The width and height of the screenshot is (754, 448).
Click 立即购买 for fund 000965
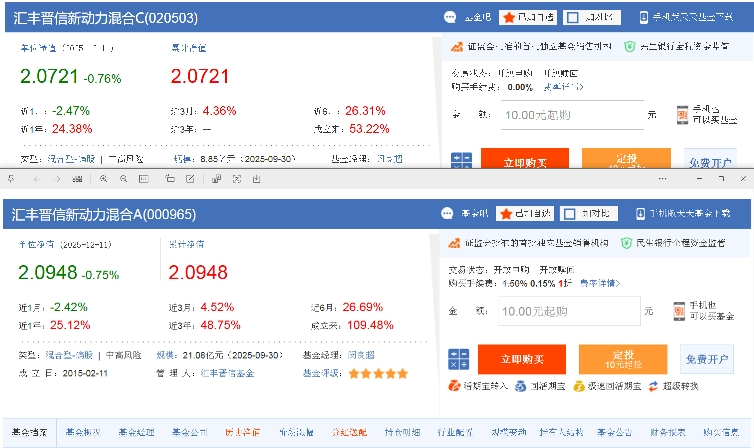[x=522, y=359]
